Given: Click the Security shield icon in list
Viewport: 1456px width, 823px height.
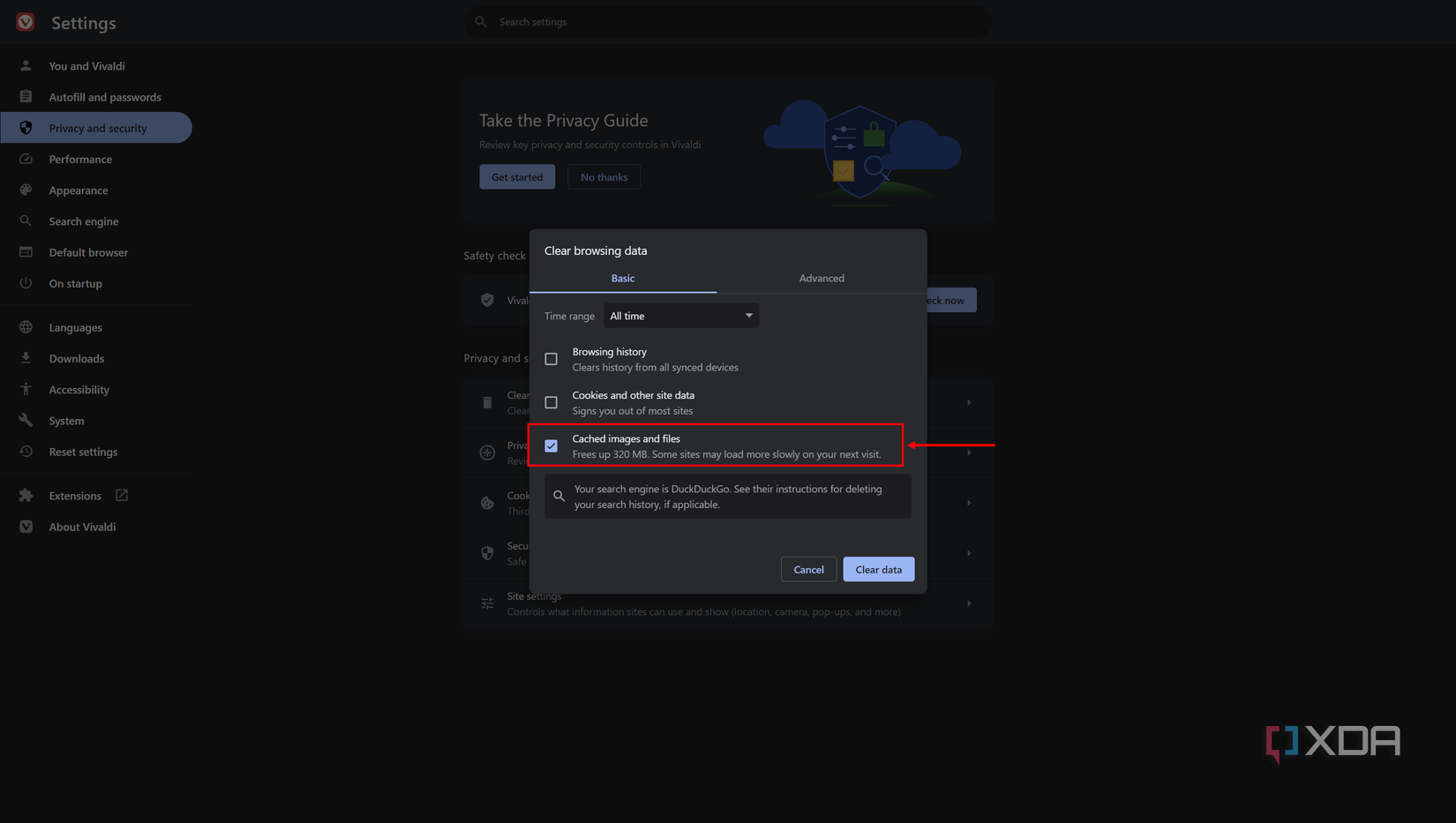Looking at the screenshot, I should coord(487,553).
